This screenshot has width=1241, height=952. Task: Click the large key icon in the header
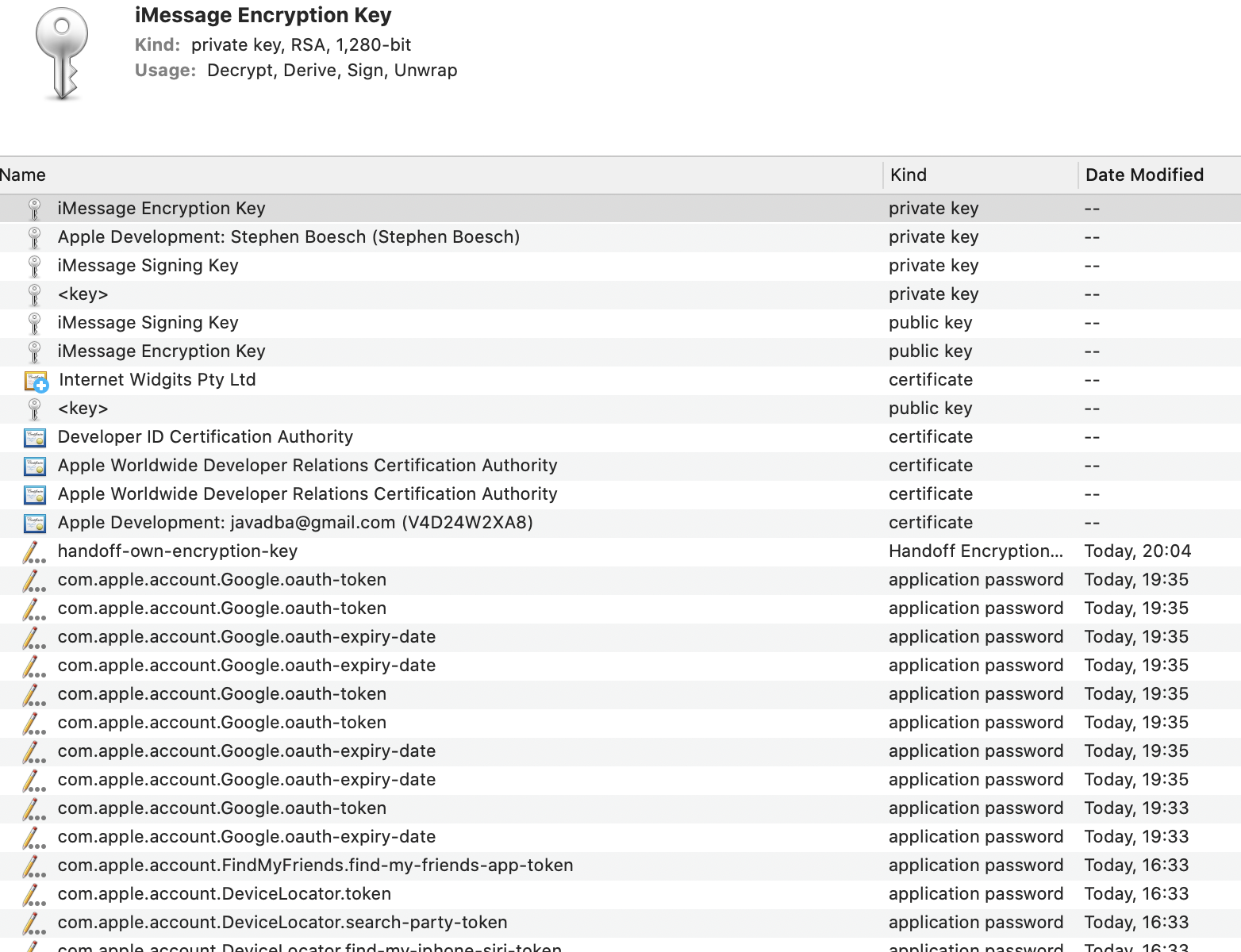point(62,54)
